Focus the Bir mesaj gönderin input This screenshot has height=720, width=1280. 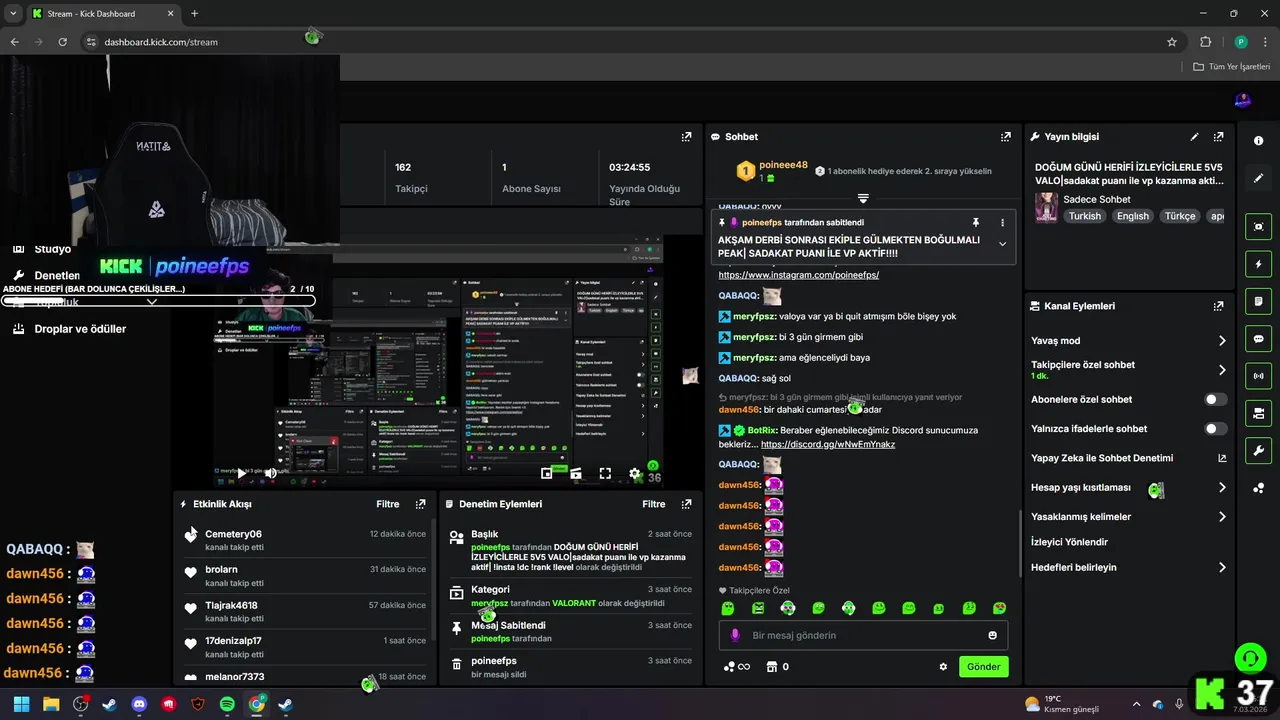(x=862, y=635)
